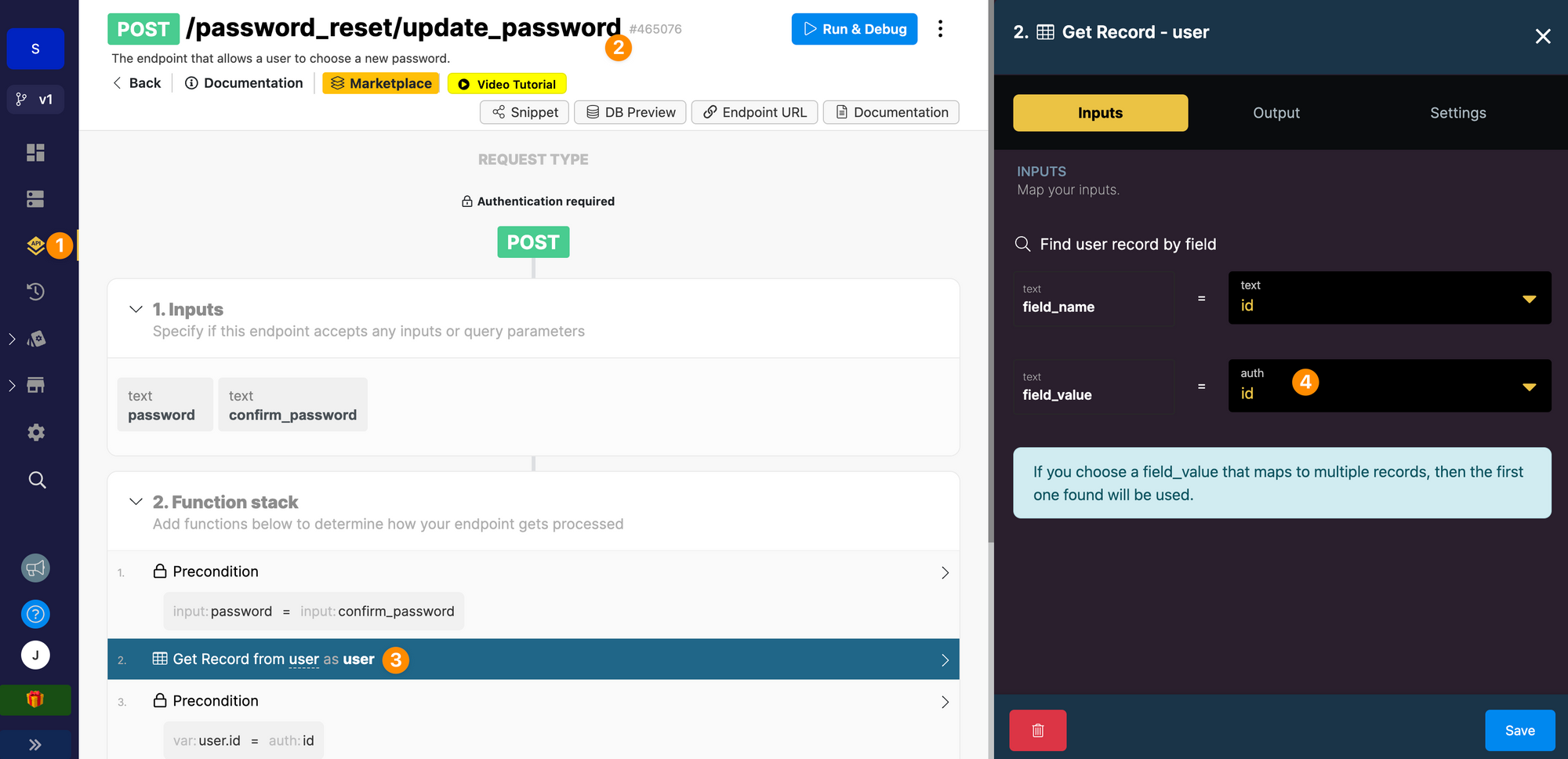Select the confirm_password text input
Viewport: 1568px width, 759px height.
pos(292,405)
